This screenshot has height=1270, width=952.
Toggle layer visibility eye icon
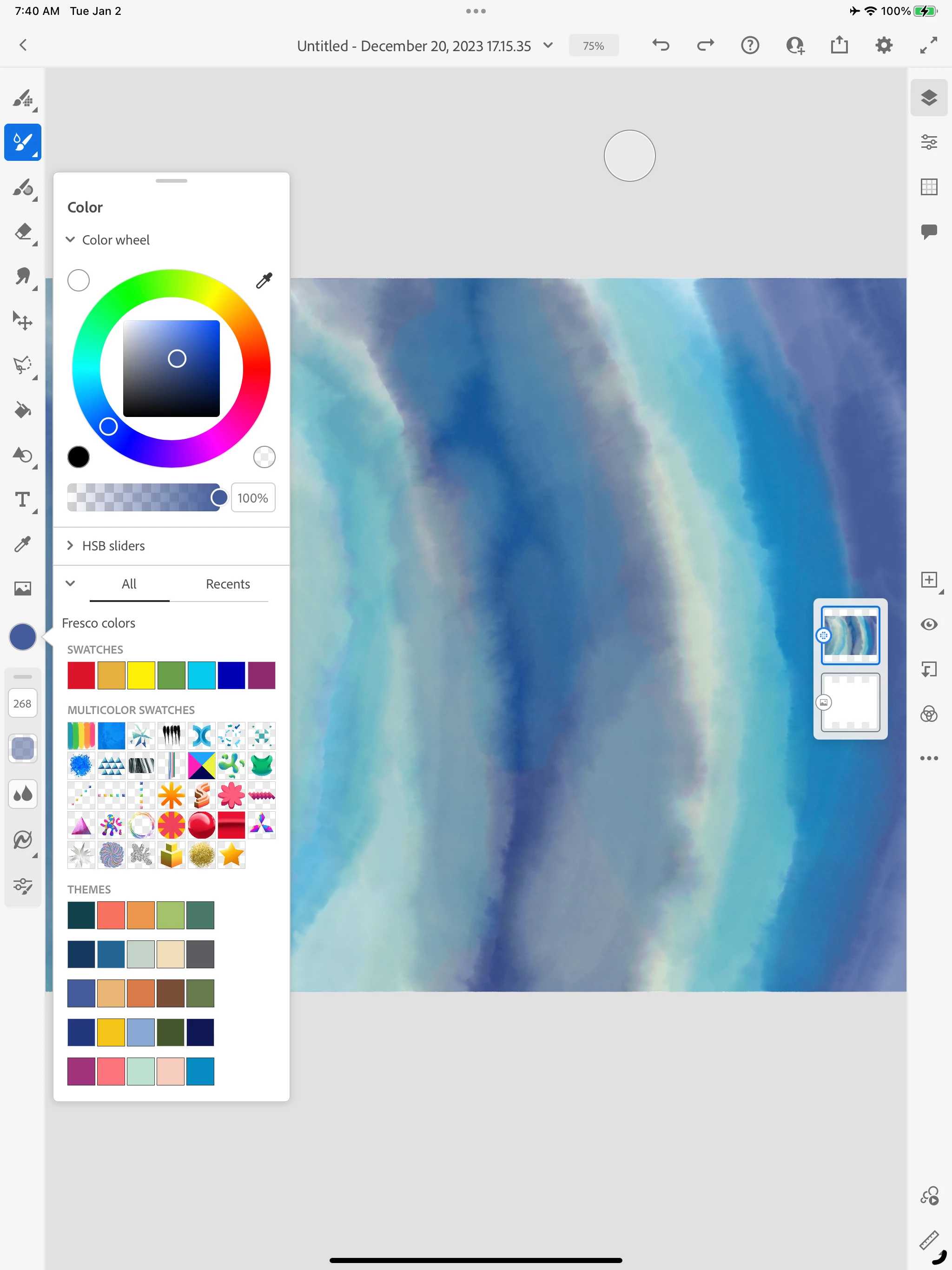(928, 624)
